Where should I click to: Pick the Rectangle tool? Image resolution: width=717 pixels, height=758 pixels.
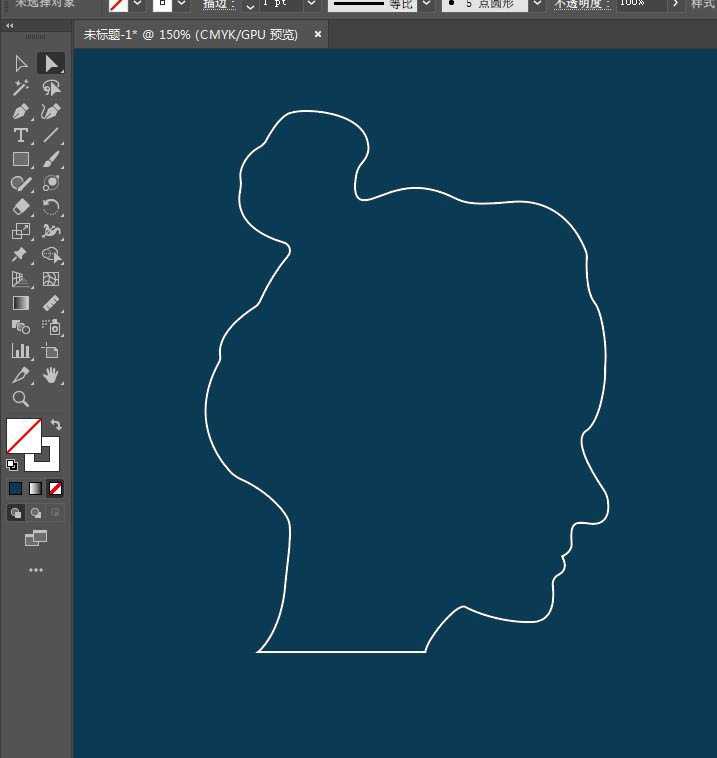coord(20,159)
